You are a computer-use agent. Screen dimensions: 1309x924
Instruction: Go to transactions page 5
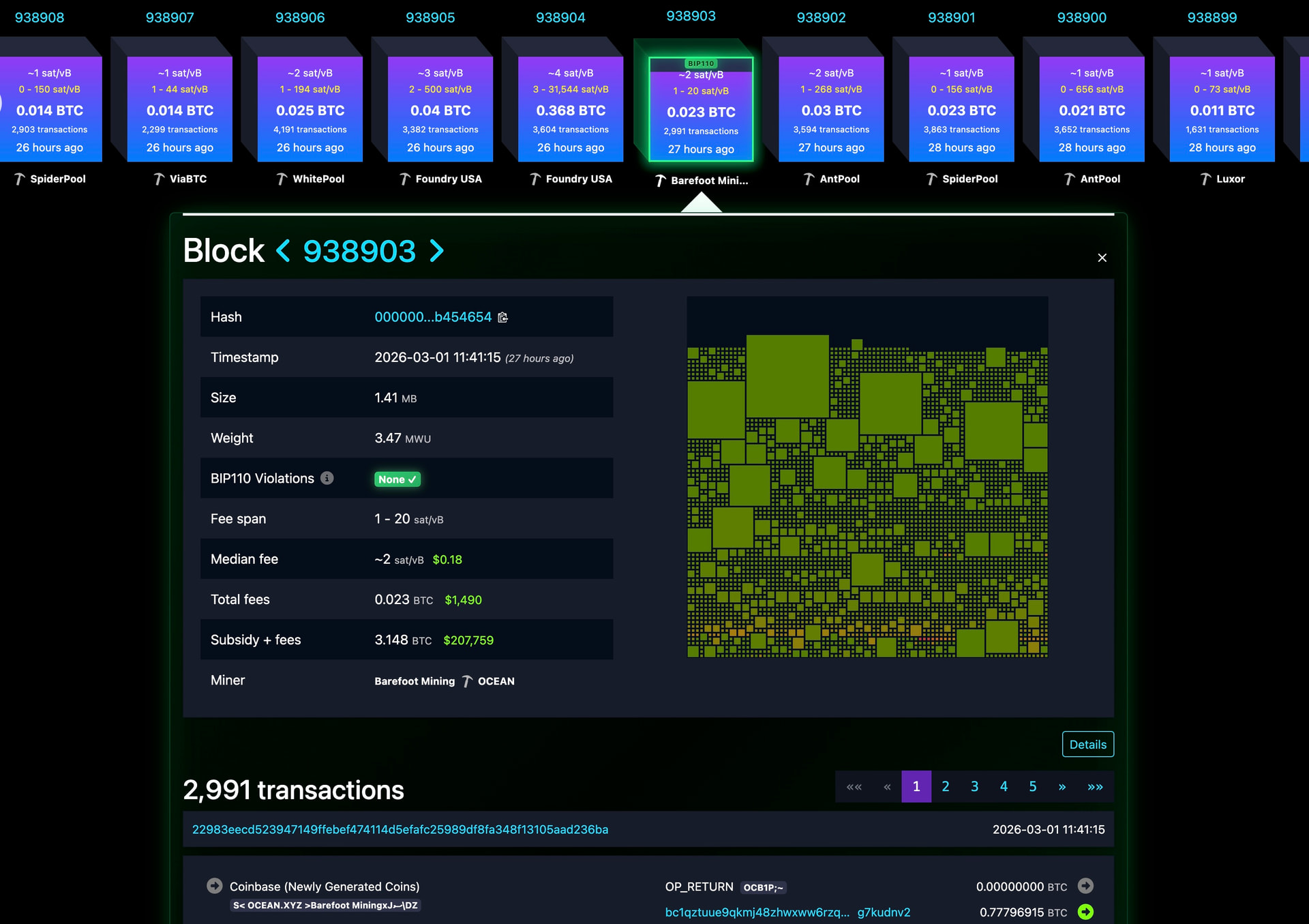point(1032,786)
